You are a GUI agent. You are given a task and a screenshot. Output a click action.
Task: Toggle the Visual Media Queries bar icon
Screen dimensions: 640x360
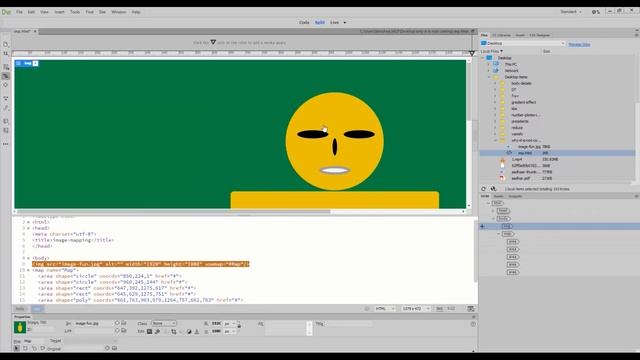[x=6, y=76]
